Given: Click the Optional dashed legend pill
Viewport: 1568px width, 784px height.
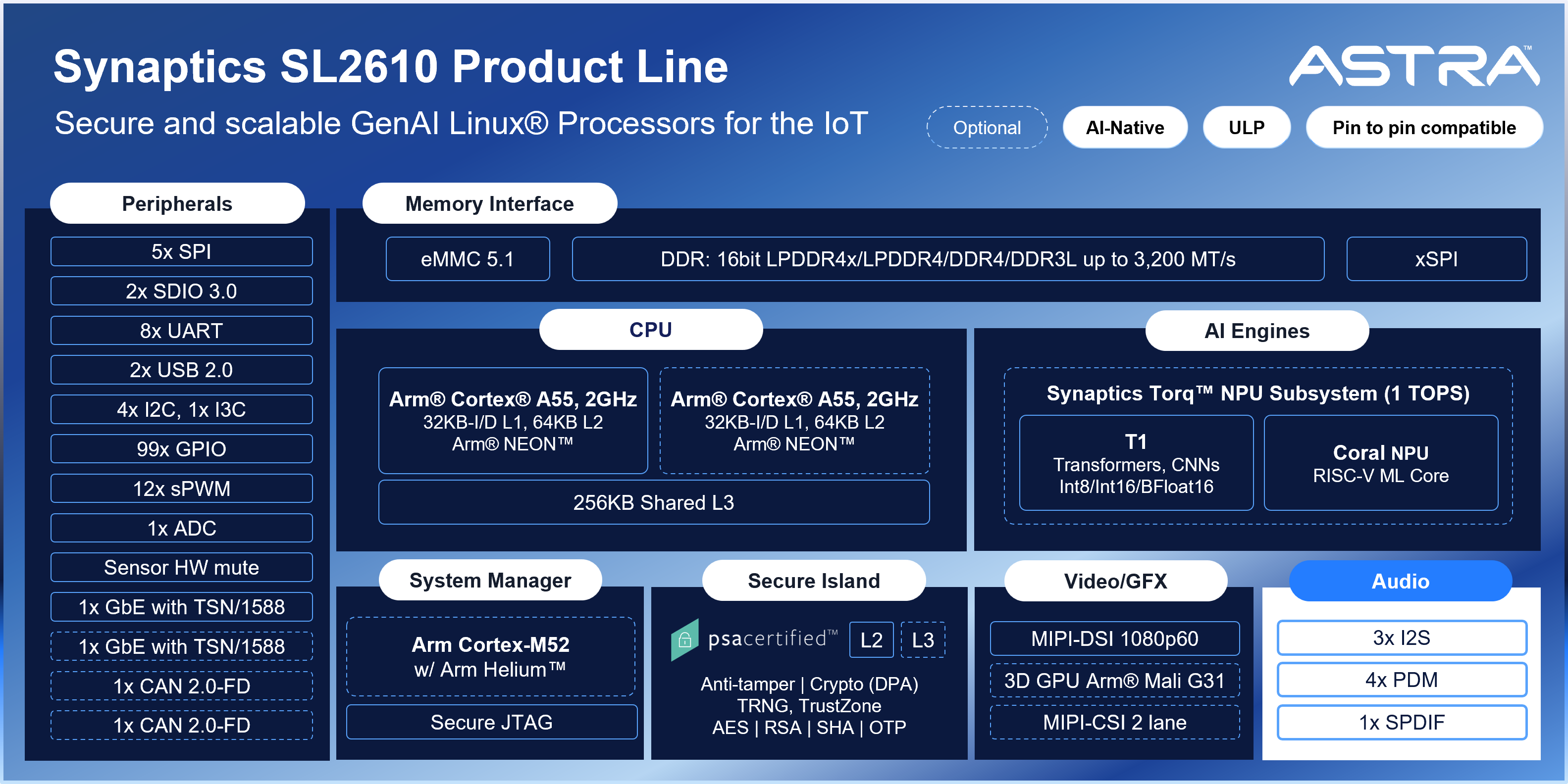Looking at the screenshot, I should pyautogui.click(x=986, y=128).
